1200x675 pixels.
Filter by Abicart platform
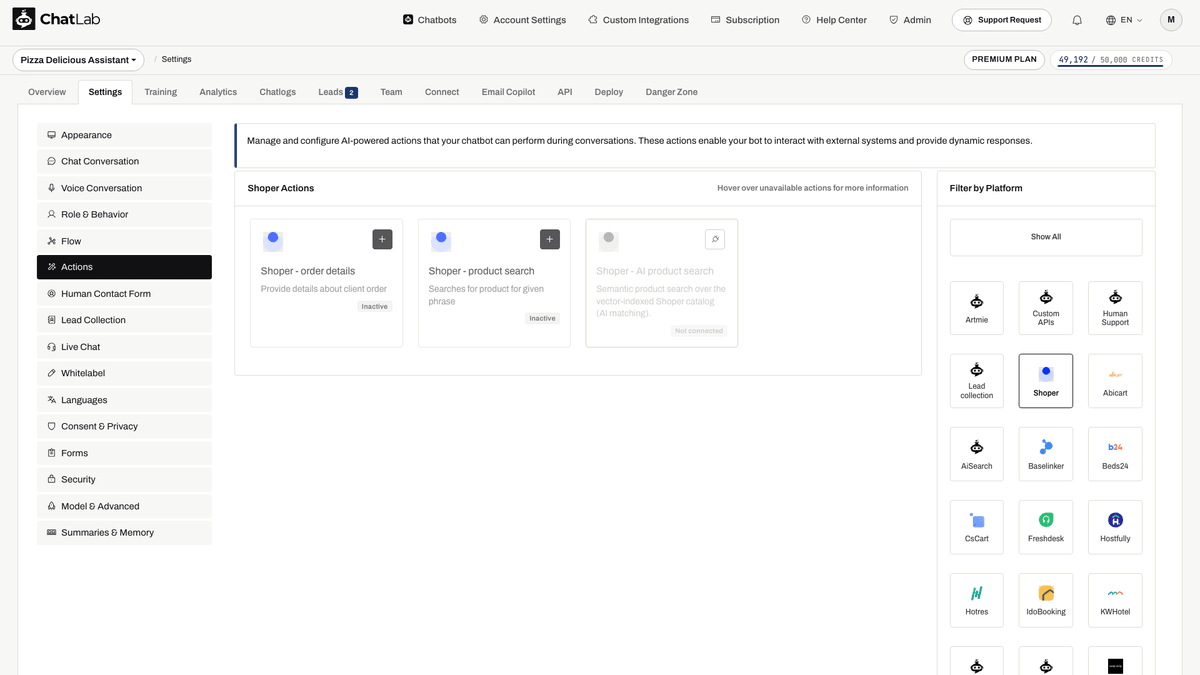pos(1115,381)
